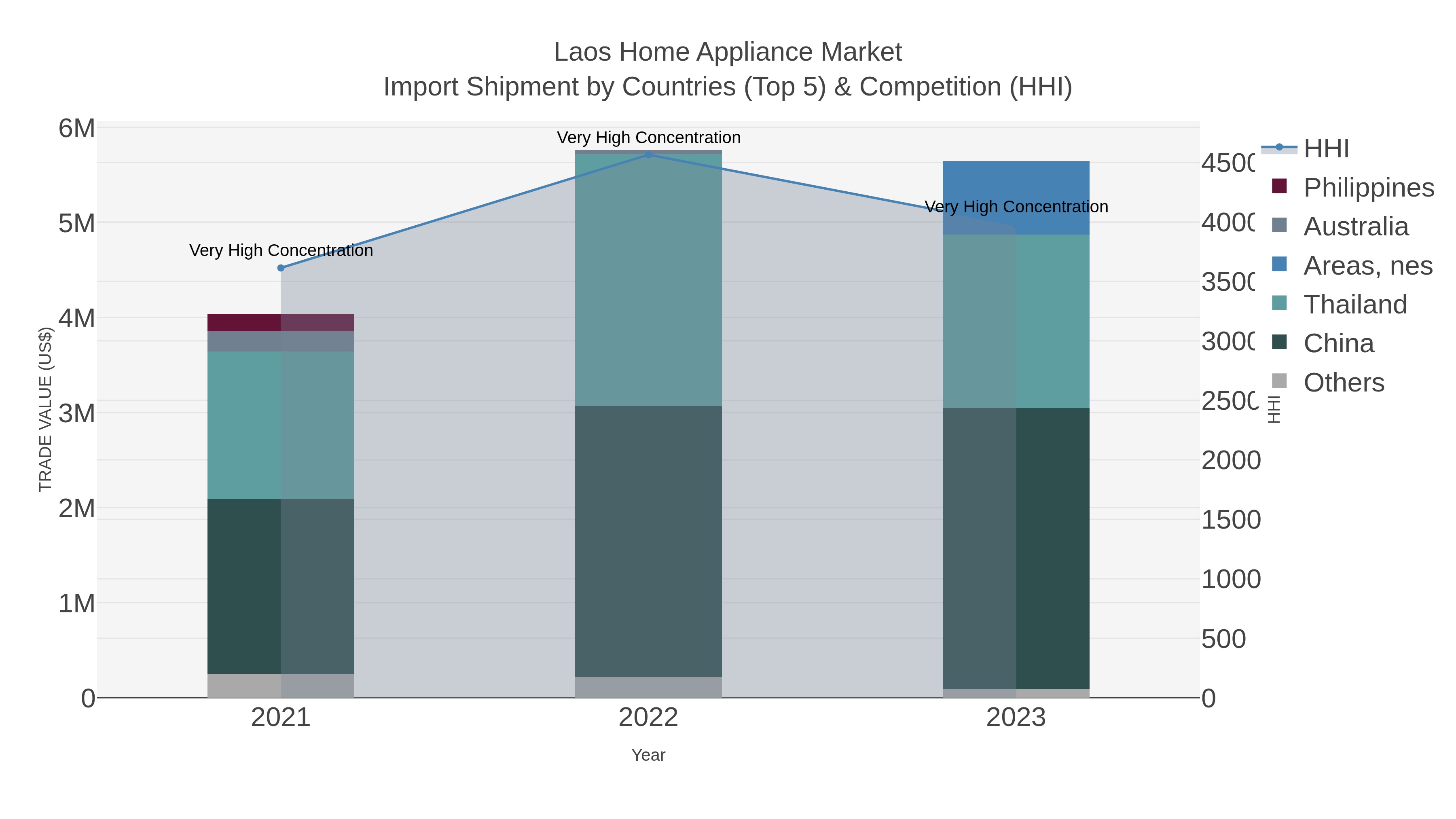Click the 'Year' x-axis title
Screen dimensions: 1456x819
648,755
